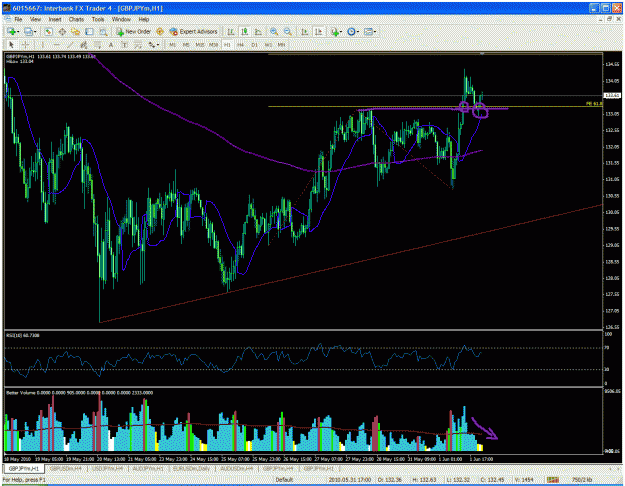This screenshot has width=625, height=486.
Task: Open the Insert menu
Action: [55, 19]
